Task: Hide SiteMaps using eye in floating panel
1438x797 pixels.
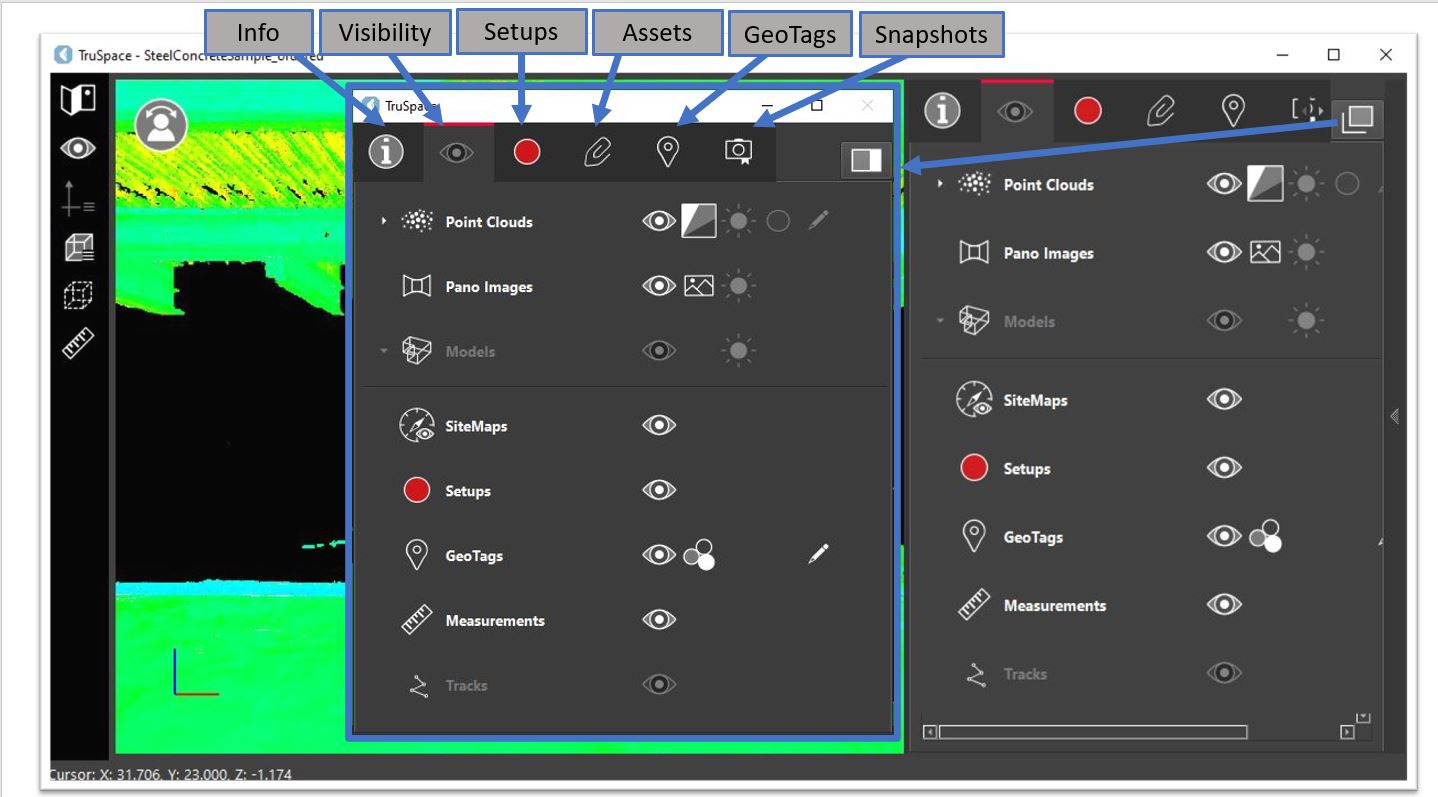Action: (658, 426)
